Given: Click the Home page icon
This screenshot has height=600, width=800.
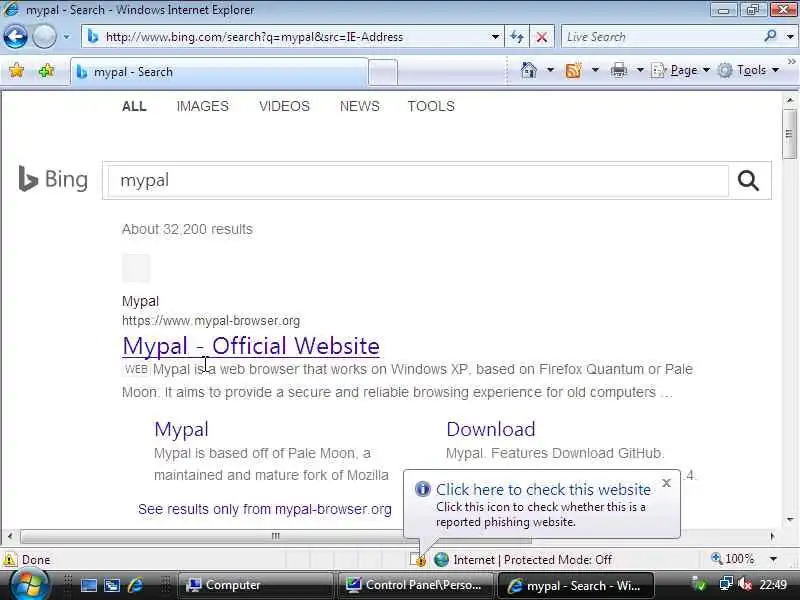Looking at the screenshot, I should [x=529, y=70].
